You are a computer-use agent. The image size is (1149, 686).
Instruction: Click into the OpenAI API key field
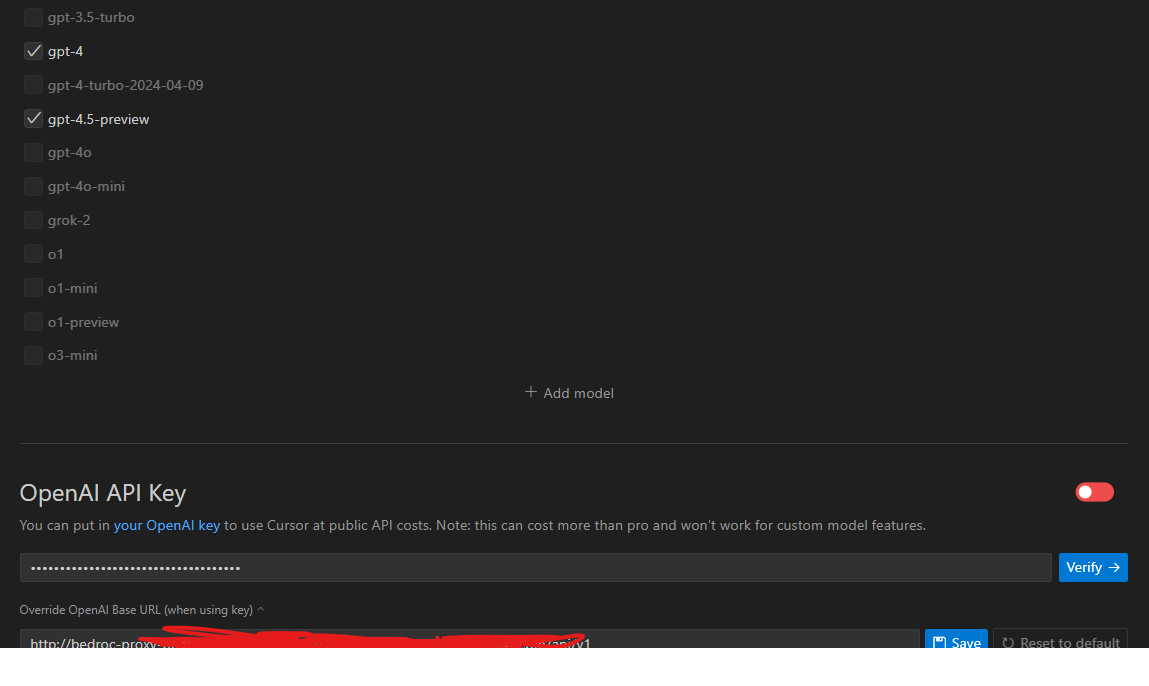535,567
